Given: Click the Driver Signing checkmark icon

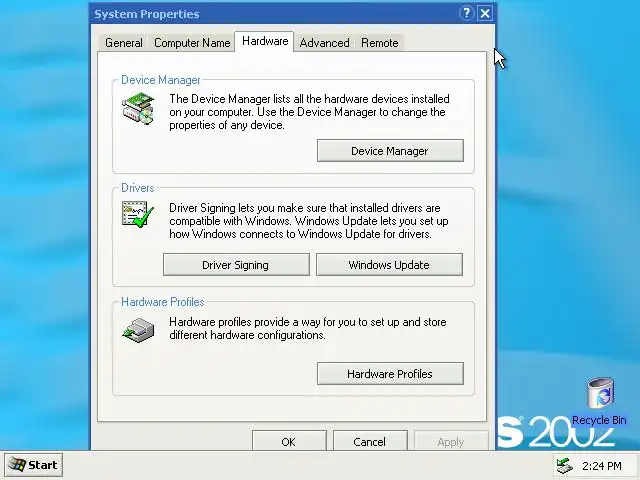Looking at the screenshot, I should point(138,214).
